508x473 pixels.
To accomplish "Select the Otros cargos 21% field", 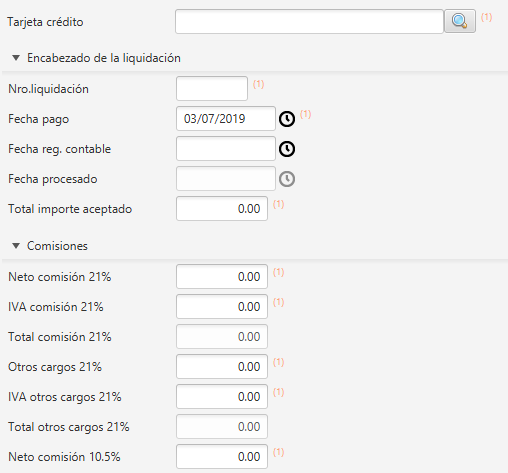I will (x=222, y=367).
